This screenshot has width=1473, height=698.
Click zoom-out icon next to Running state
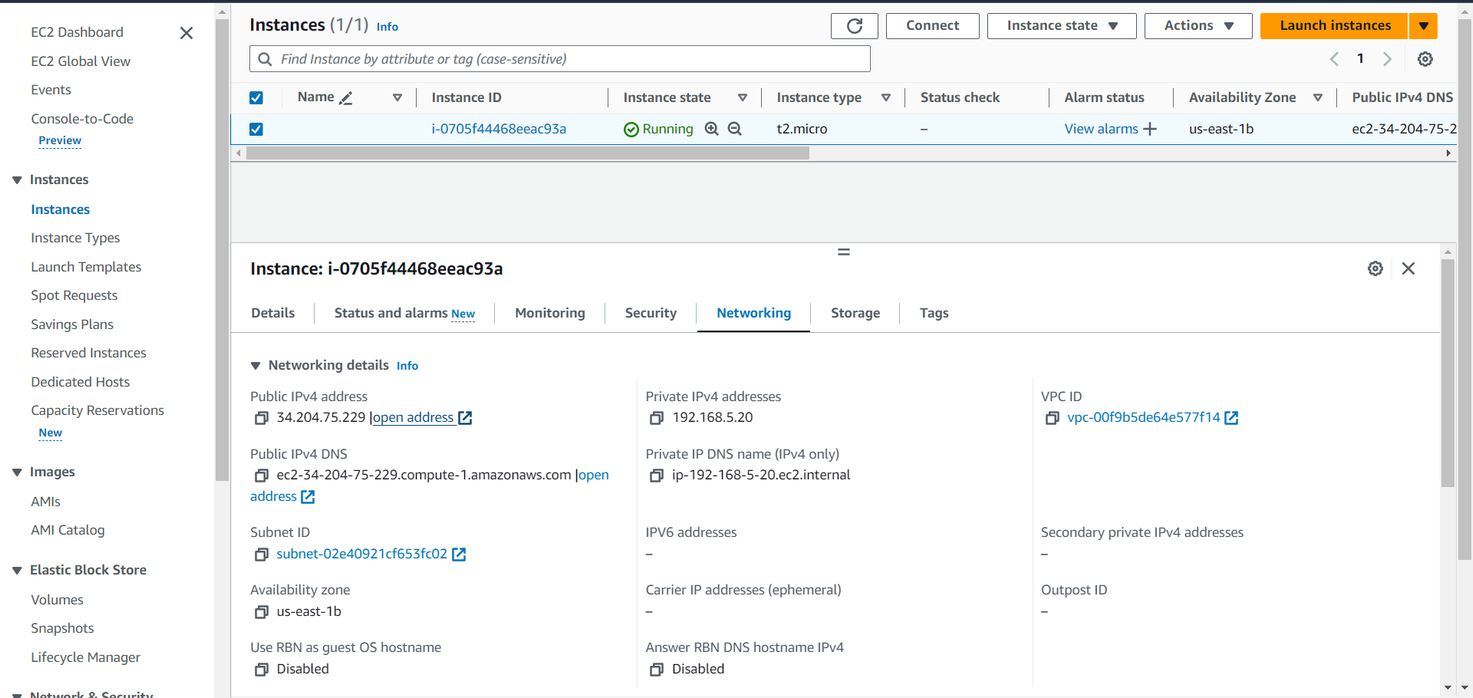click(735, 129)
